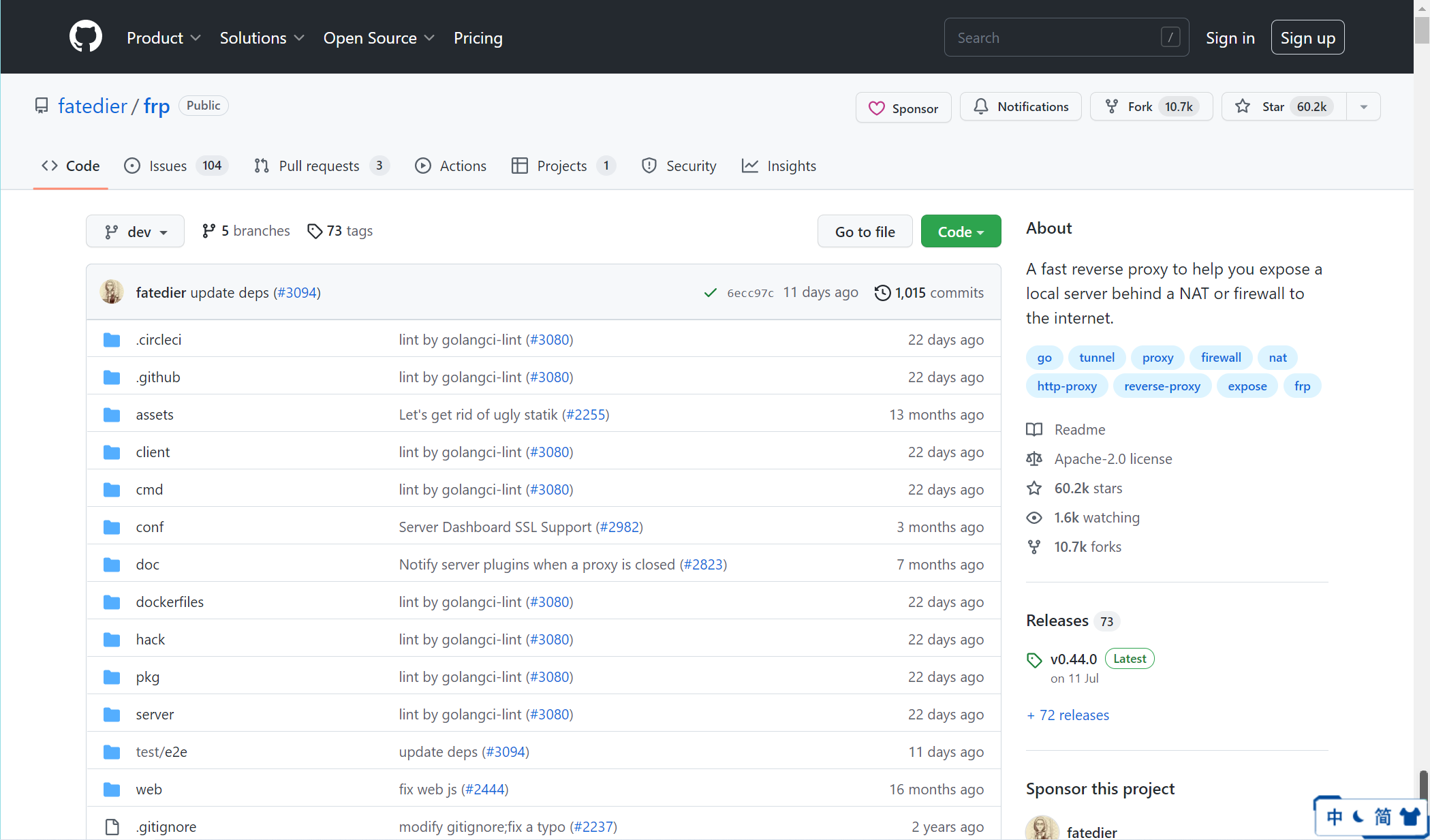Viewport: 1430px width, 840px height.
Task: Click the web folder icon
Action: pyautogui.click(x=112, y=789)
